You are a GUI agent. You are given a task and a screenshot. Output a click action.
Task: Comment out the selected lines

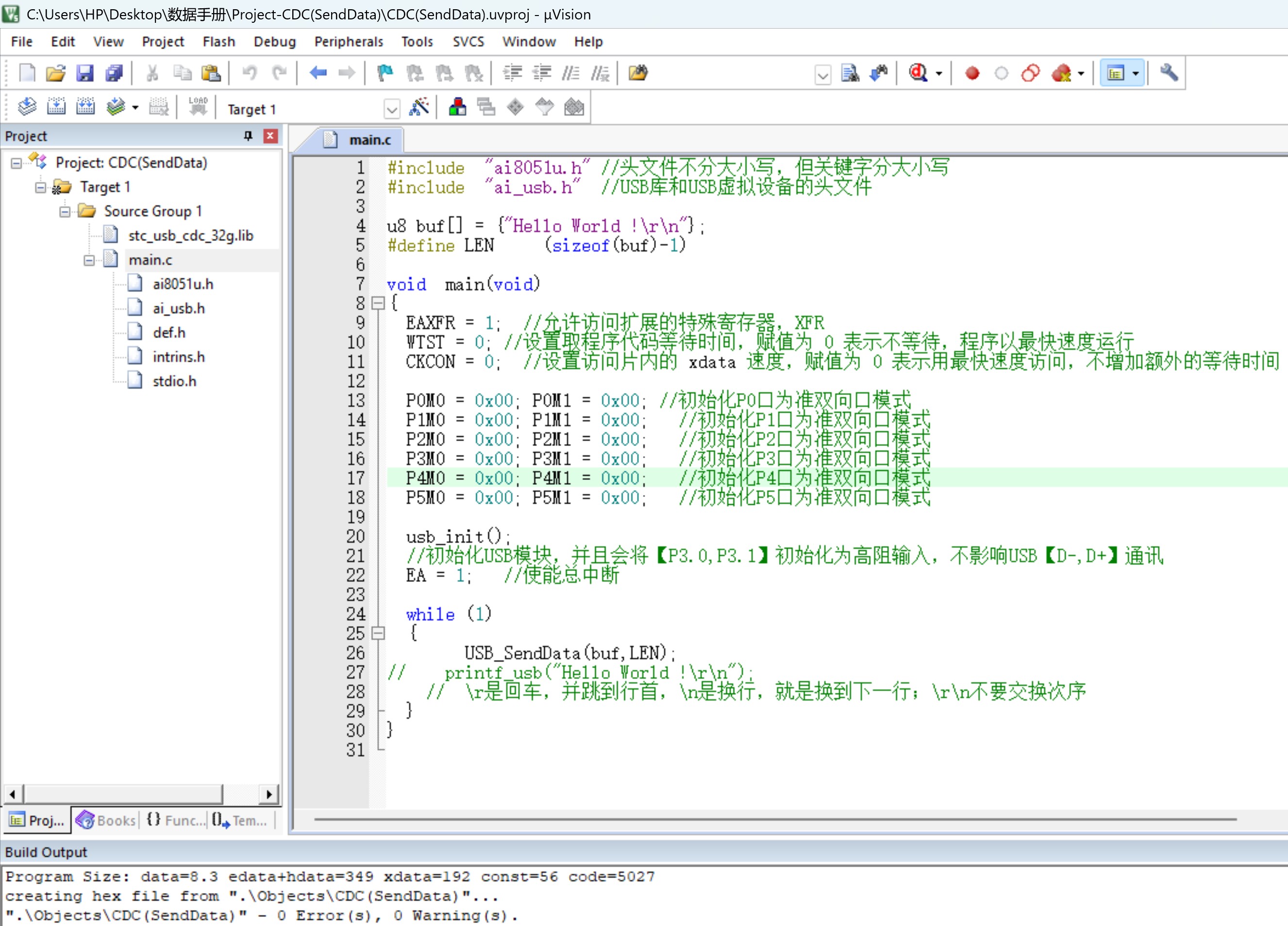click(x=571, y=73)
